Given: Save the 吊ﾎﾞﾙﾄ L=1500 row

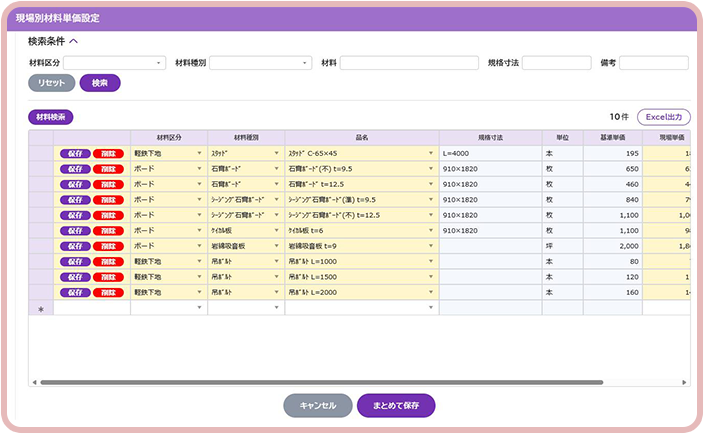Looking at the screenshot, I should (75, 277).
